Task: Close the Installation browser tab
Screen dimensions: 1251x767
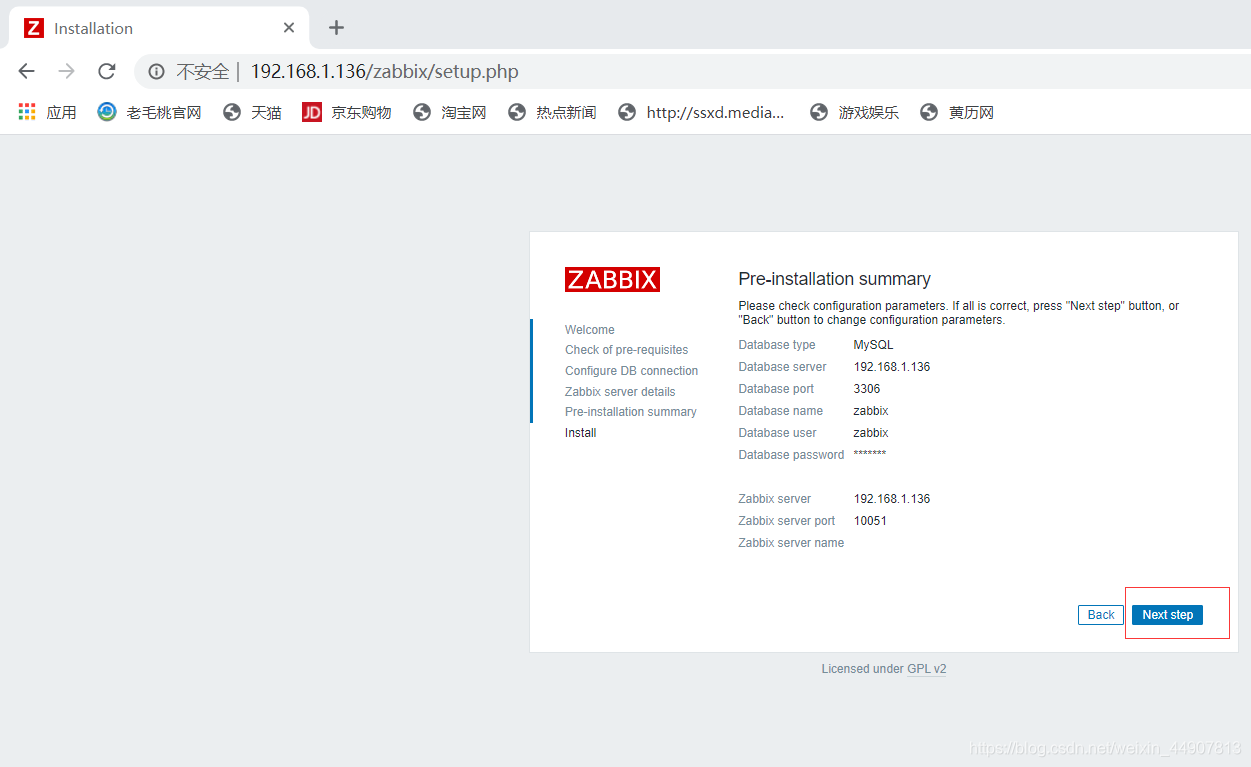Action: click(289, 28)
